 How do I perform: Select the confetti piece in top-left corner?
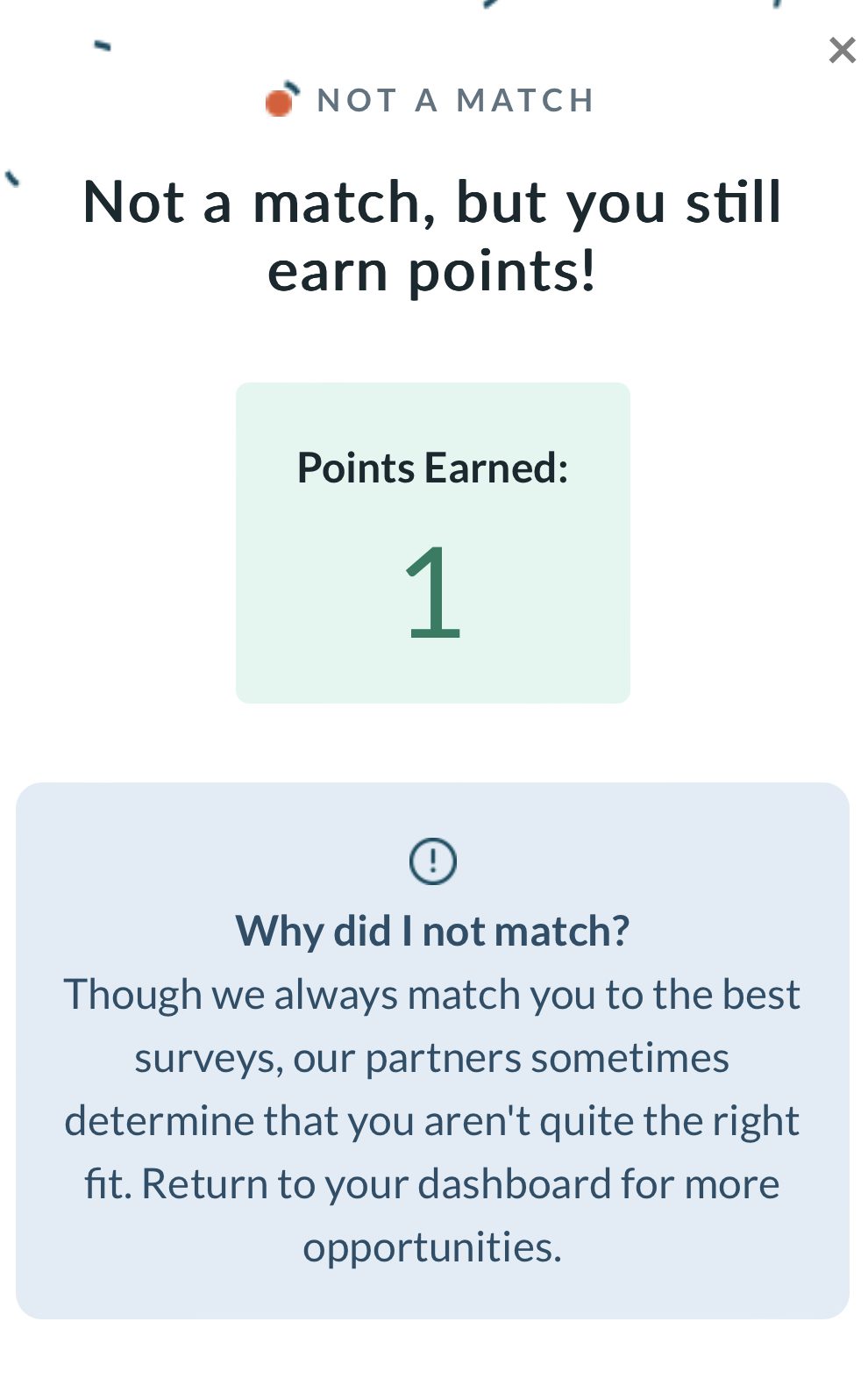point(103,46)
